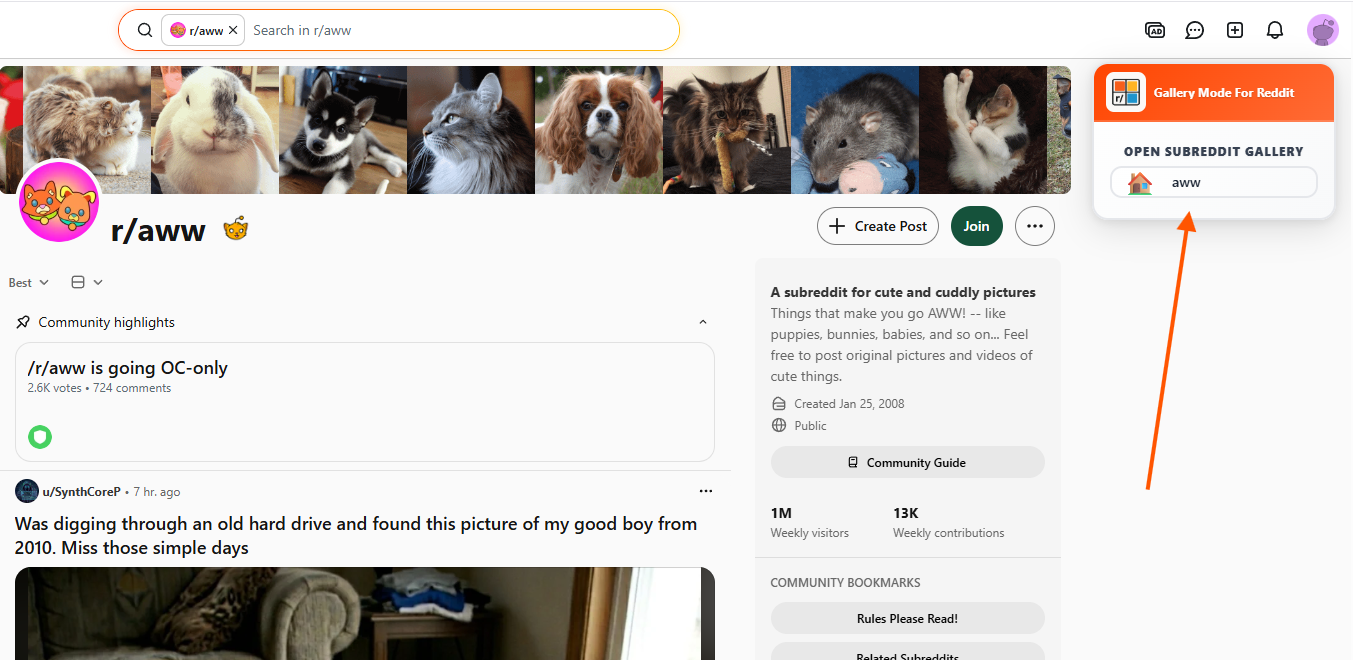
Task: Click the r/aww community avatar
Action: [59, 202]
